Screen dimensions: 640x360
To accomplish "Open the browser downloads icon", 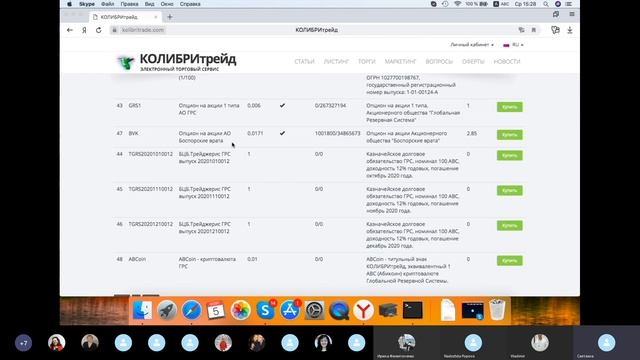I will [570, 30].
